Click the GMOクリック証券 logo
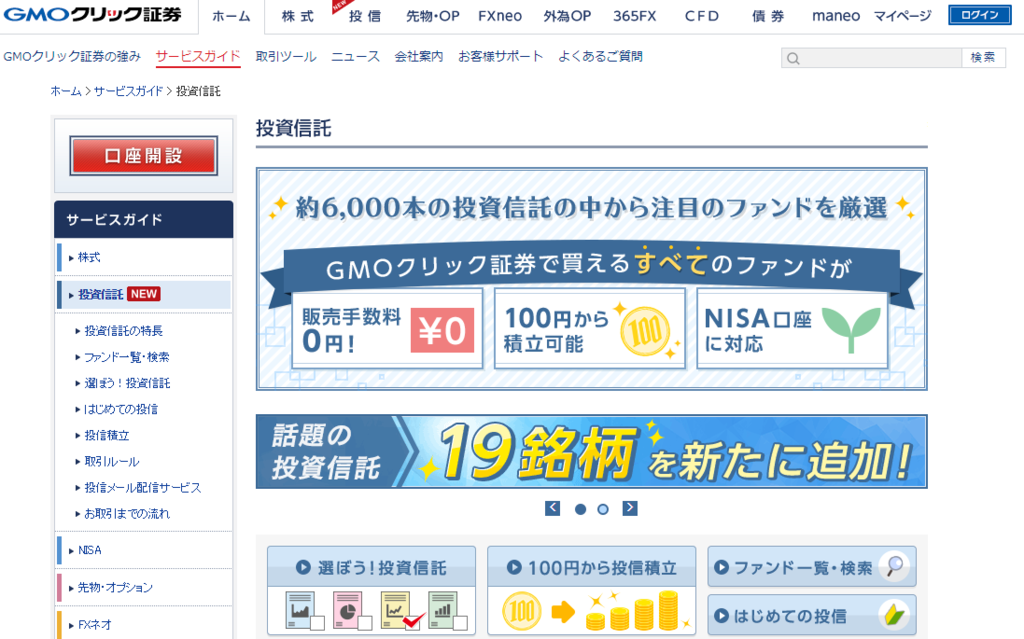Screen dimensions: 1024x639 (92, 14)
